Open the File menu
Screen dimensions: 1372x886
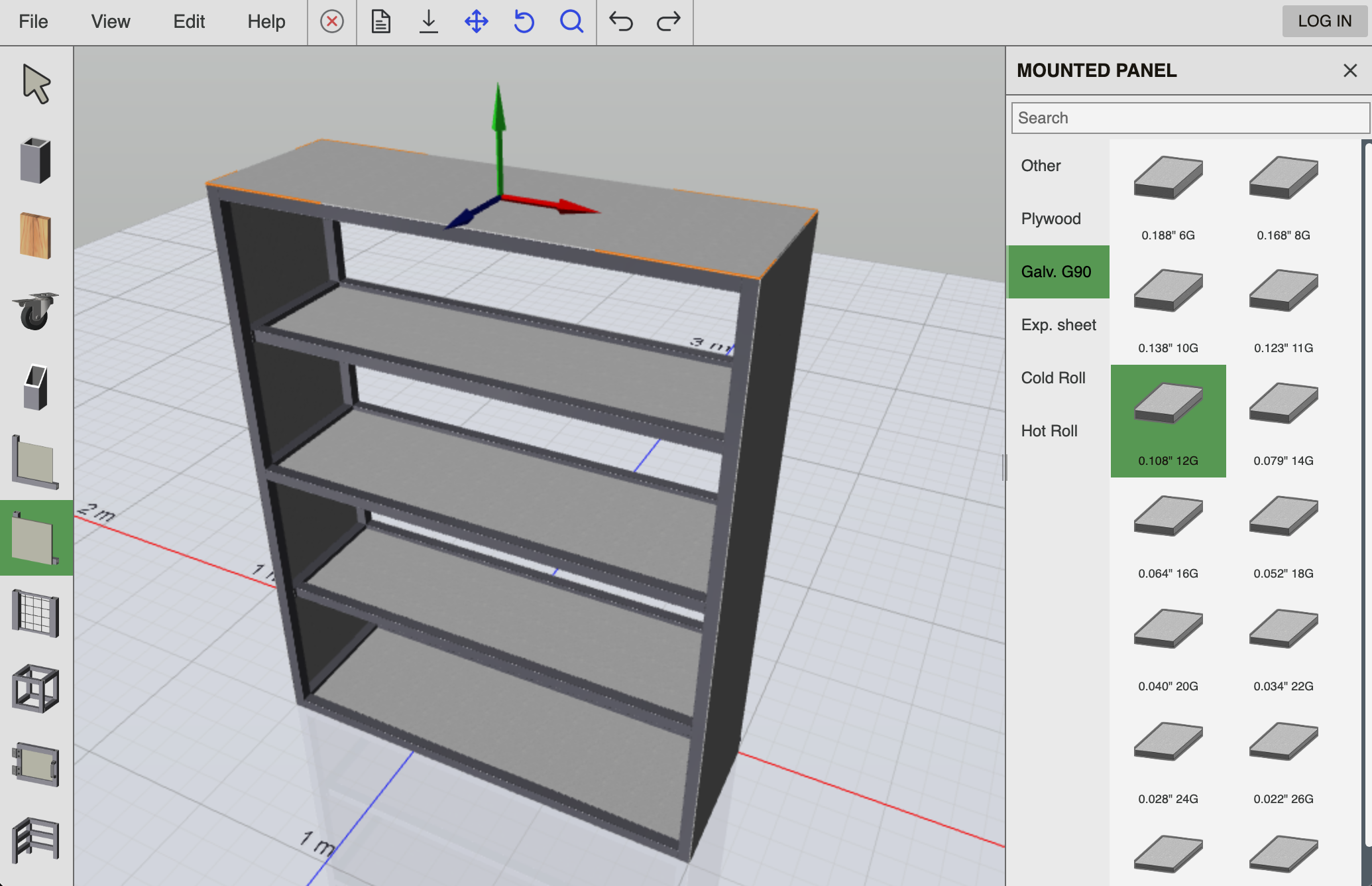33,22
